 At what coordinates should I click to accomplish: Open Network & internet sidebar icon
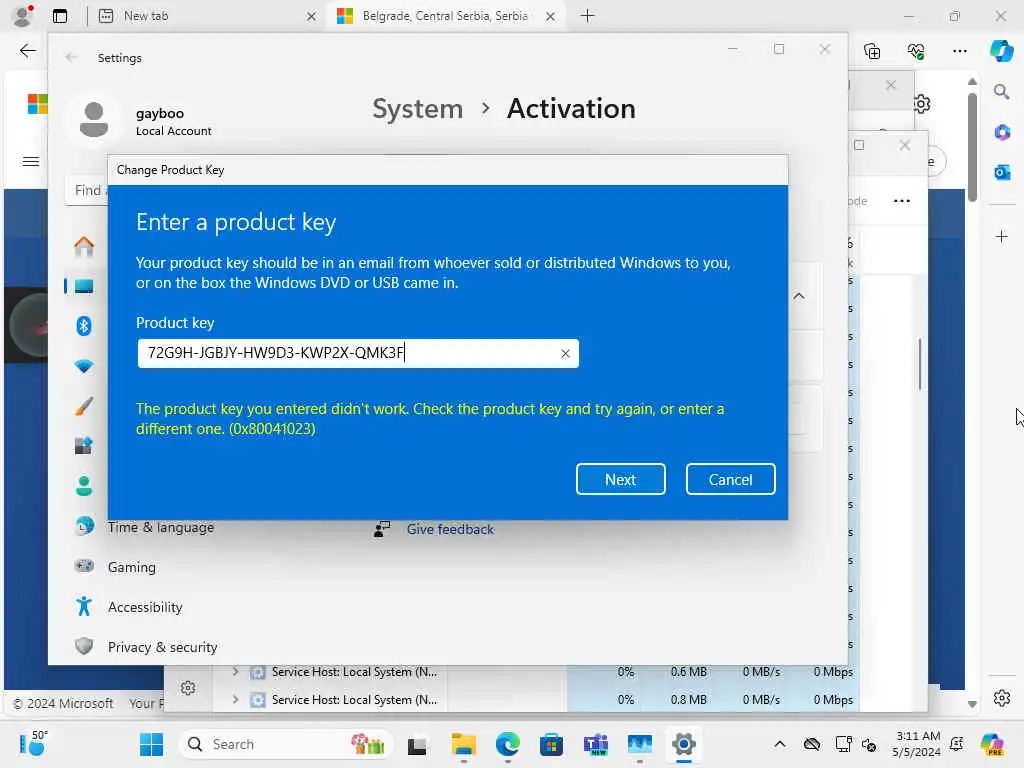84,366
